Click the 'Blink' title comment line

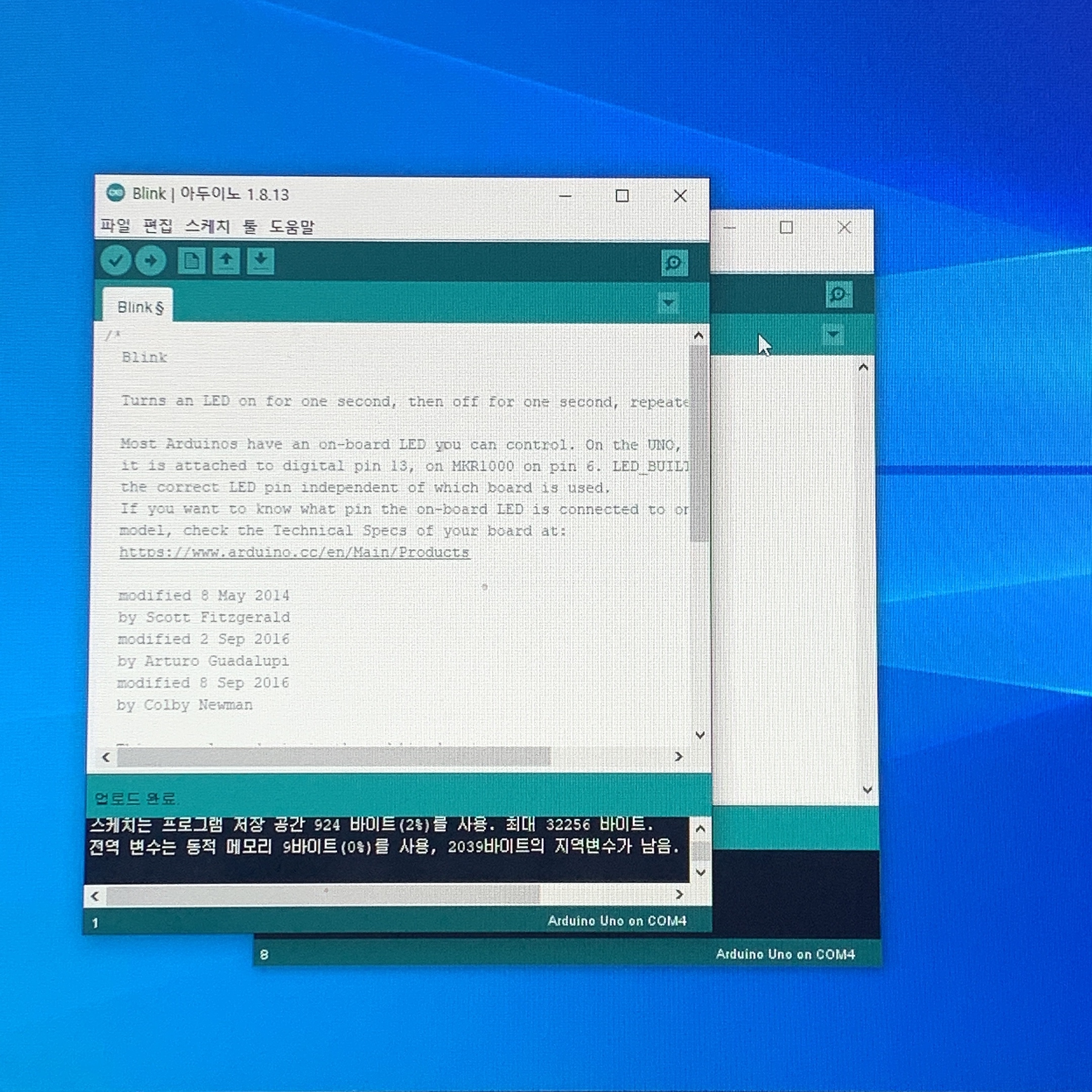[x=144, y=357]
